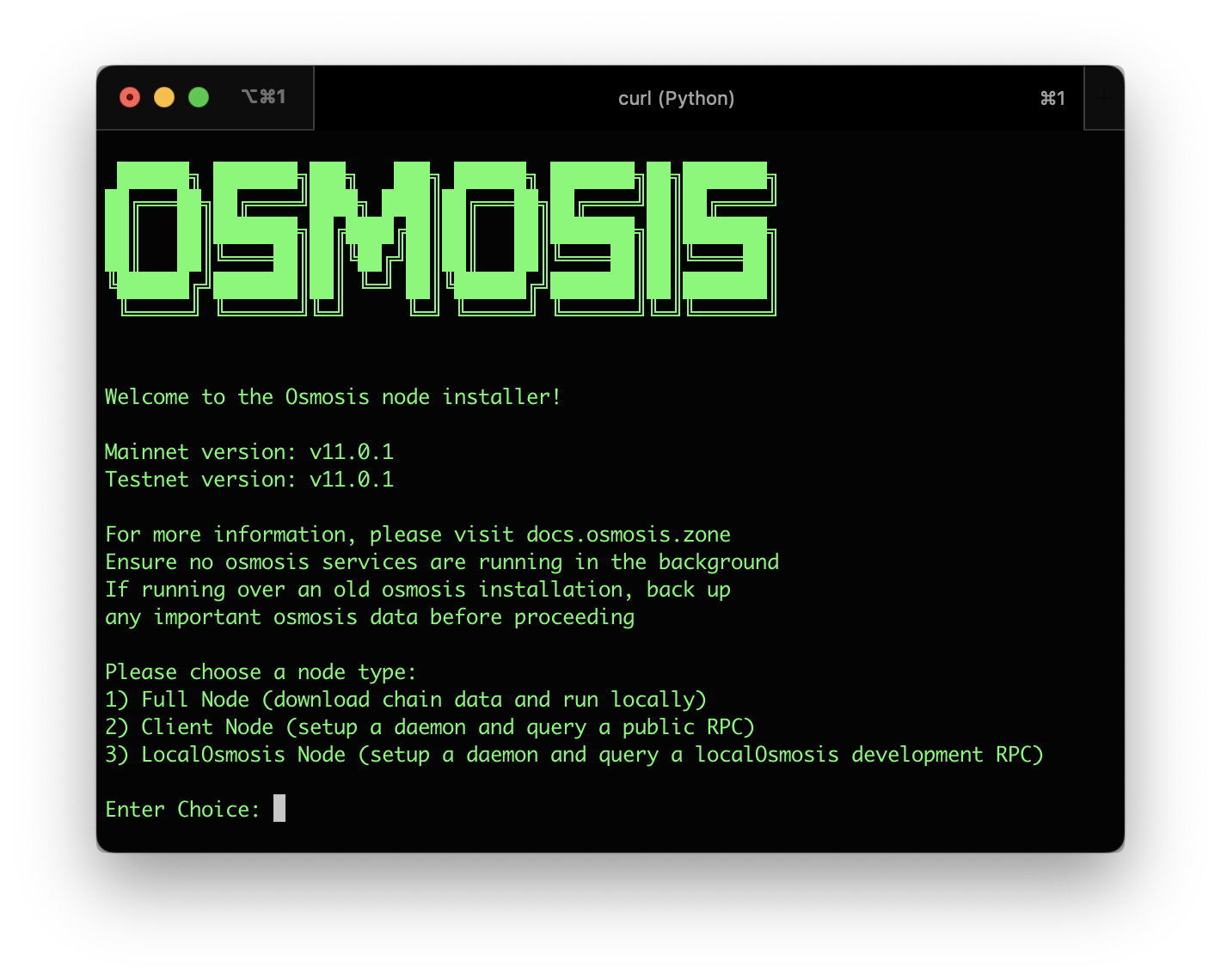Click the OSMOSIS ASCII art logo
Viewport: 1221px width, 980px height.
pos(440,238)
